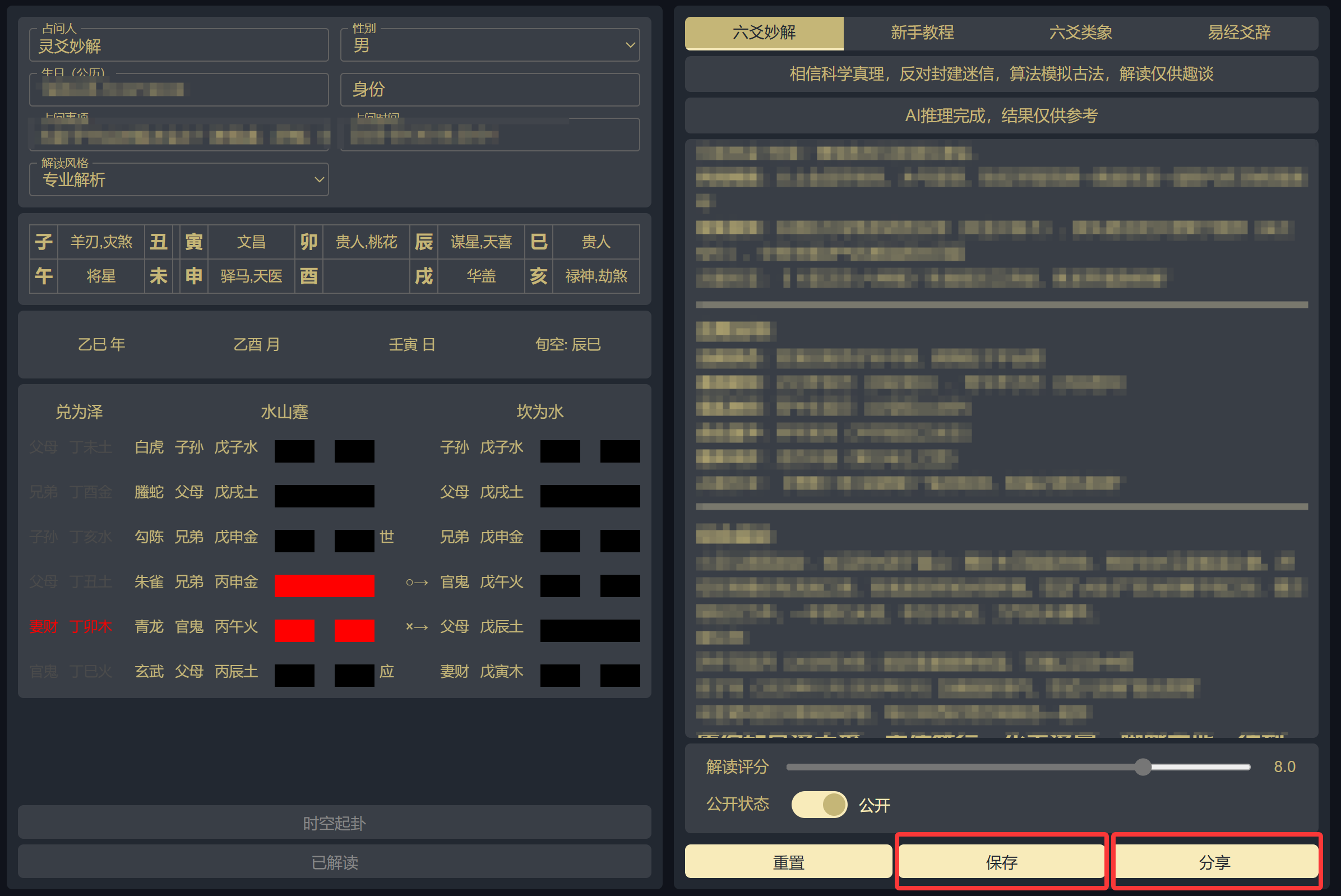Save with the 保存 button
This screenshot has height=896, width=1341.
click(x=1001, y=862)
